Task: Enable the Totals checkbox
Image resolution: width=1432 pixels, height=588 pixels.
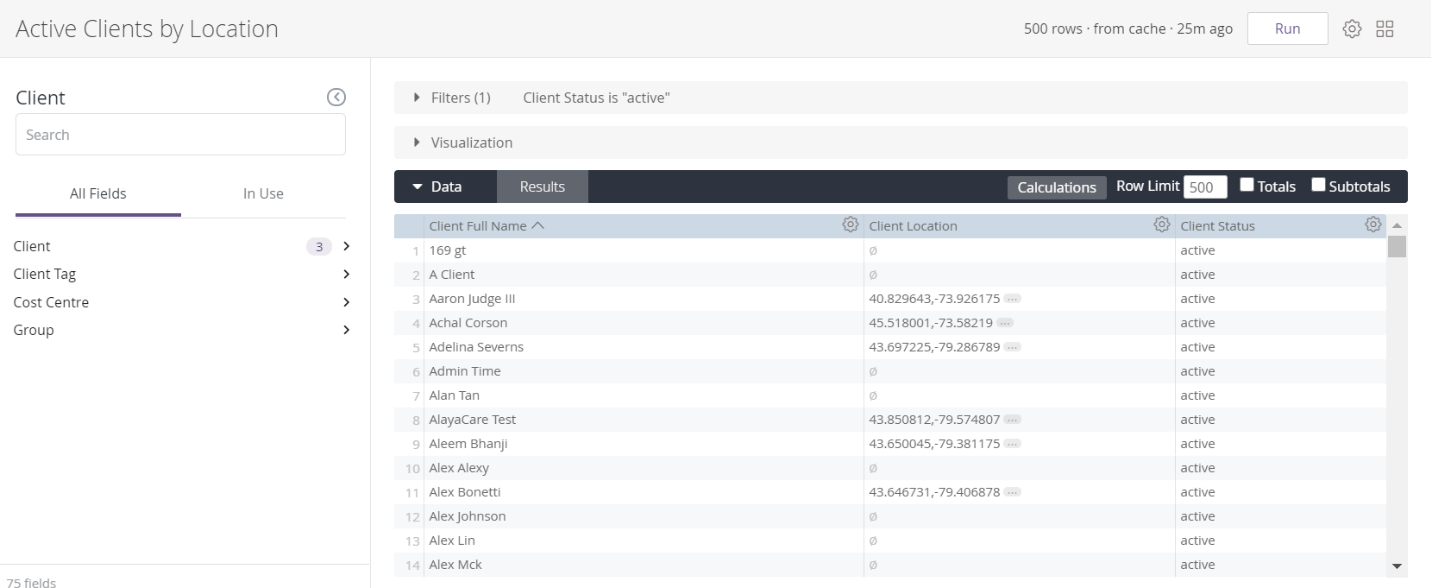Action: [x=1247, y=185]
